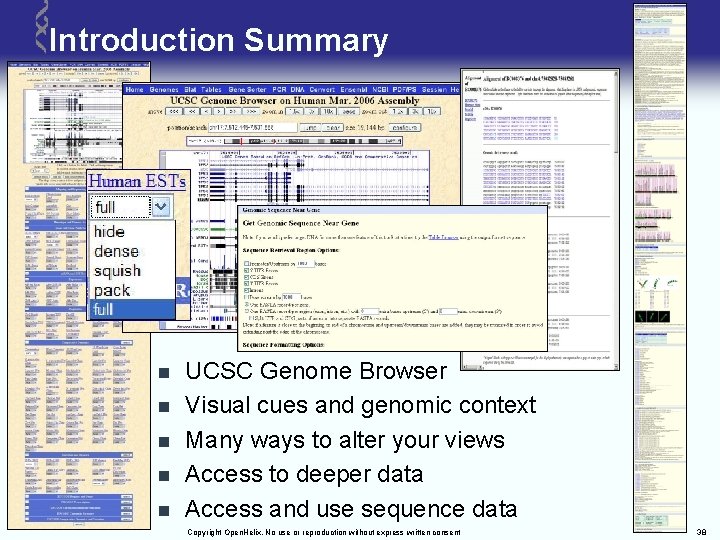Viewport: 720px width, 540px height.
Task: Toggle the Introns checkbox
Action: (246, 290)
